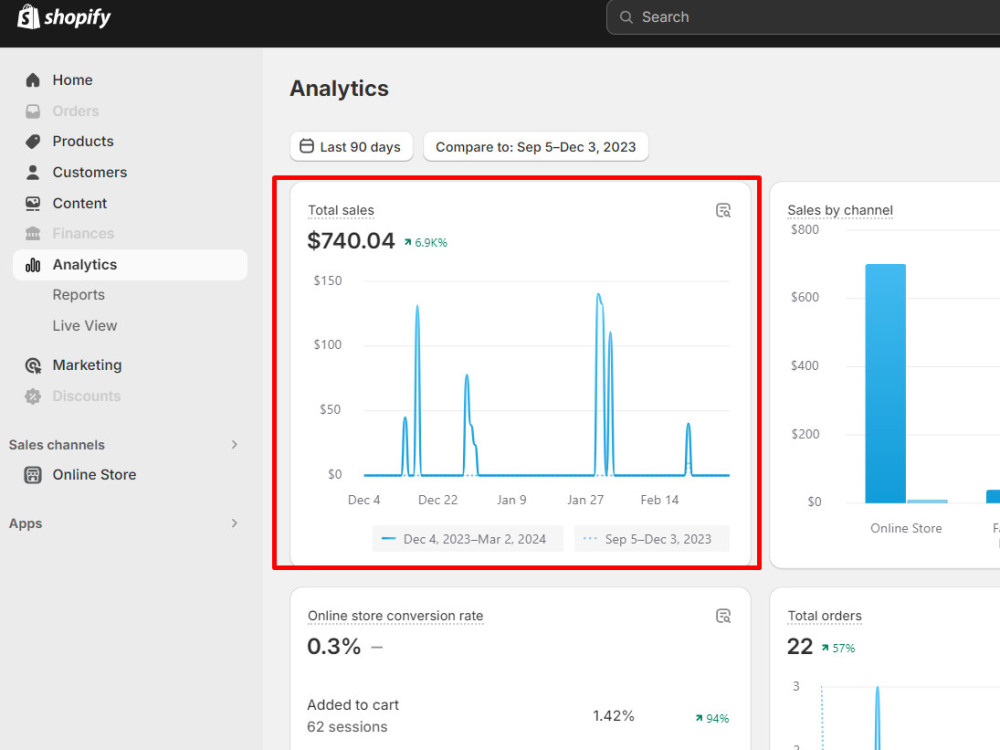
Task: Click the Added to cart row label
Action: tap(353, 705)
